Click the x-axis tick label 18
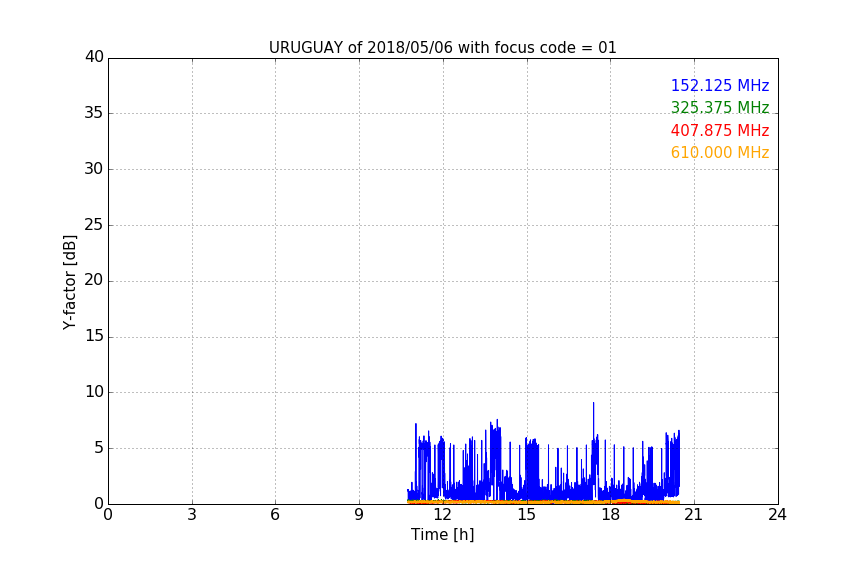 point(610,515)
